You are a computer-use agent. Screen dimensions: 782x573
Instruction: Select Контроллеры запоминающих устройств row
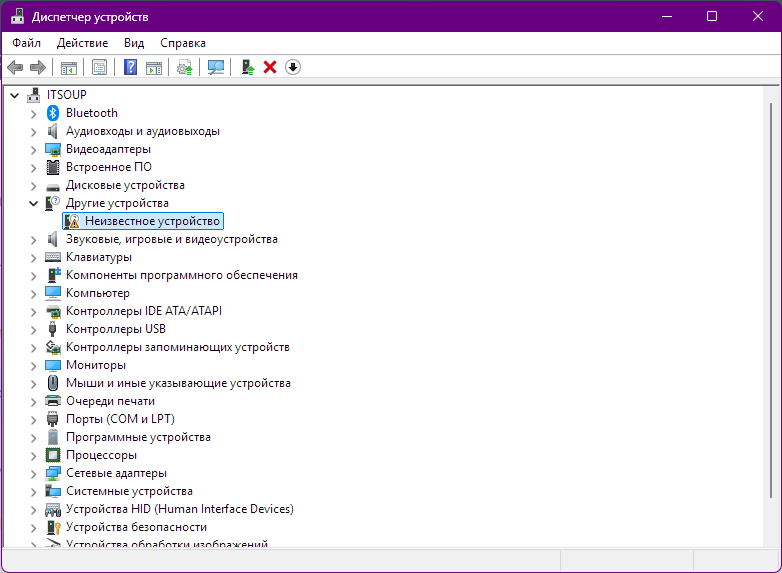pos(178,347)
